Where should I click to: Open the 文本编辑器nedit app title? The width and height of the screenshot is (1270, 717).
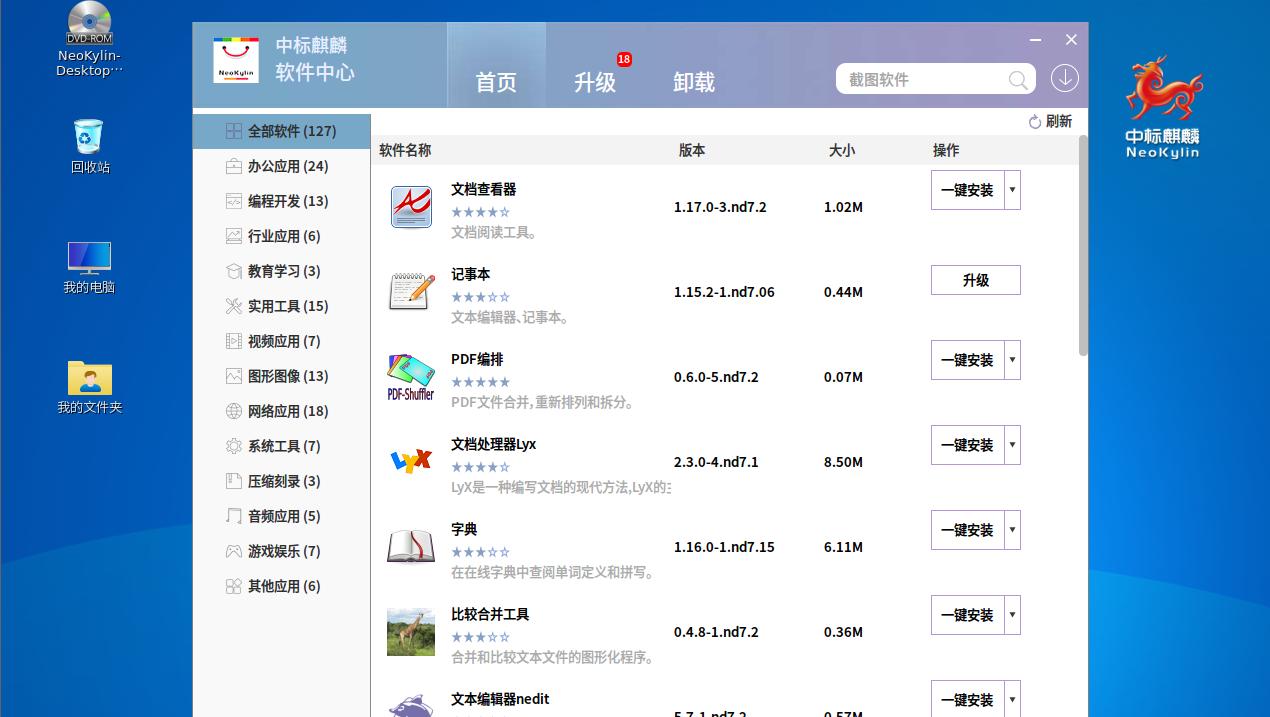[x=500, y=699]
